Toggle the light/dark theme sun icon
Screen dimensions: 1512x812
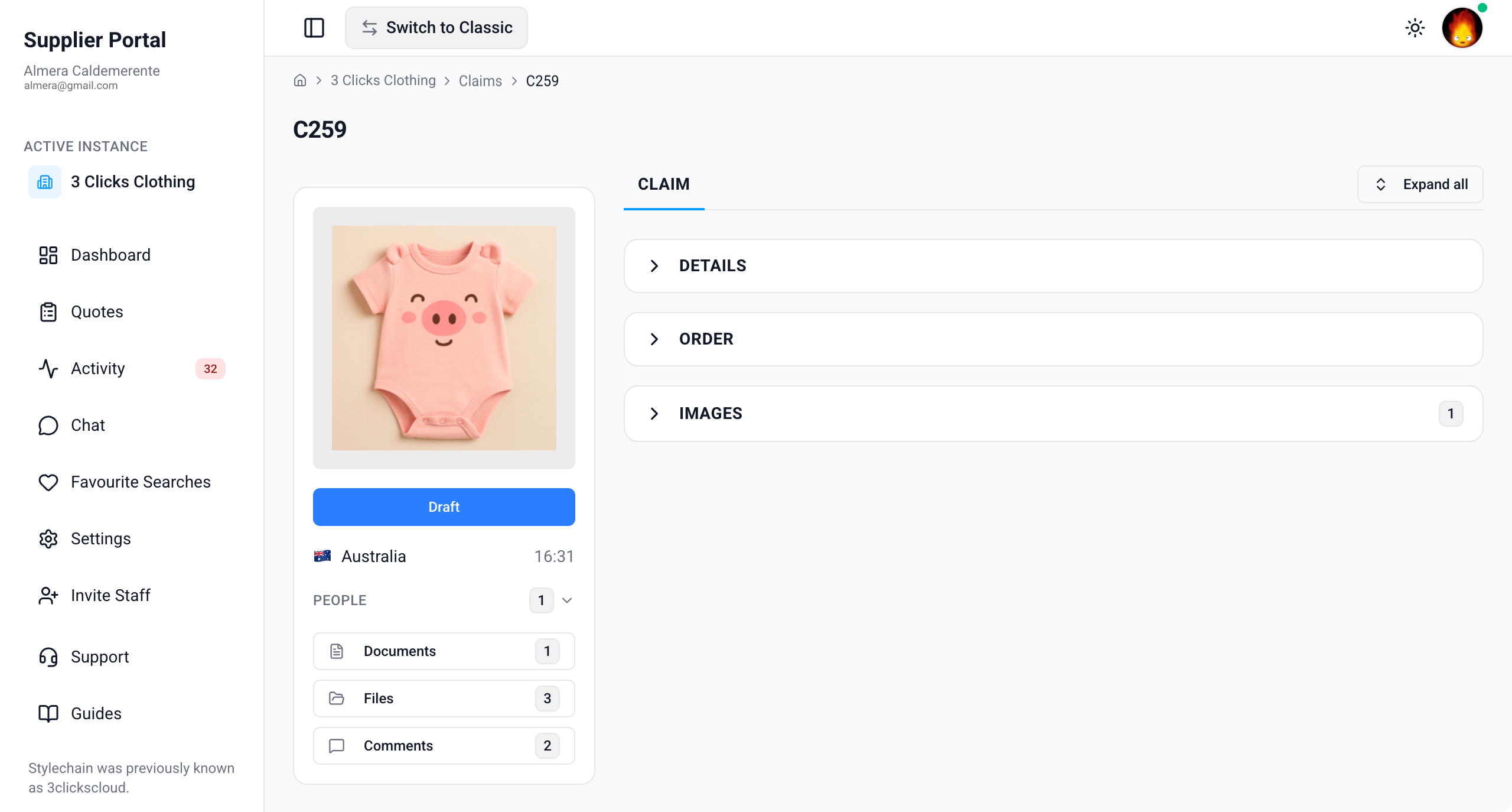point(1415,28)
